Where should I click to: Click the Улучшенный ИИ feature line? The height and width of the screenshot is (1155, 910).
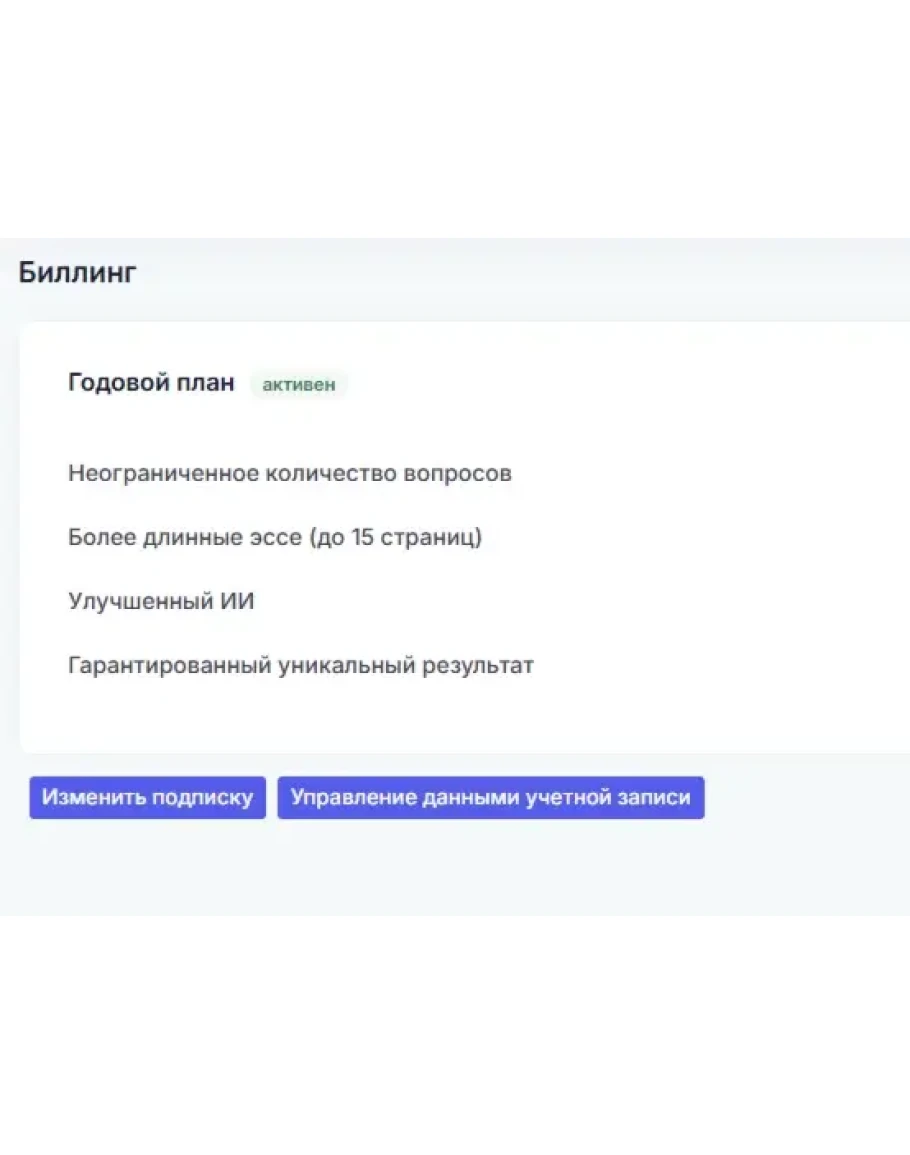click(x=160, y=601)
